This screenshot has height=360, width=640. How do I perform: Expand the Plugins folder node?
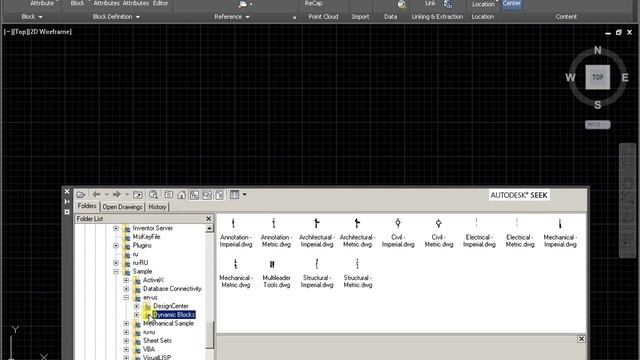(x=116, y=246)
